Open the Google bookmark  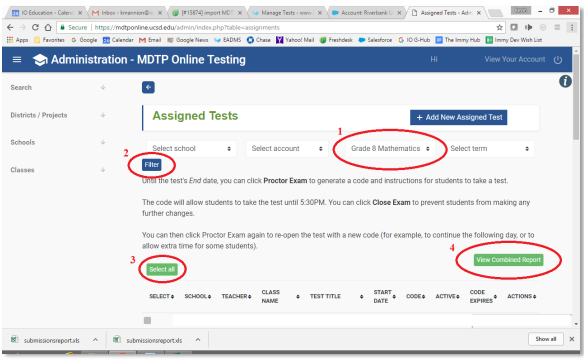pyautogui.click(x=84, y=40)
